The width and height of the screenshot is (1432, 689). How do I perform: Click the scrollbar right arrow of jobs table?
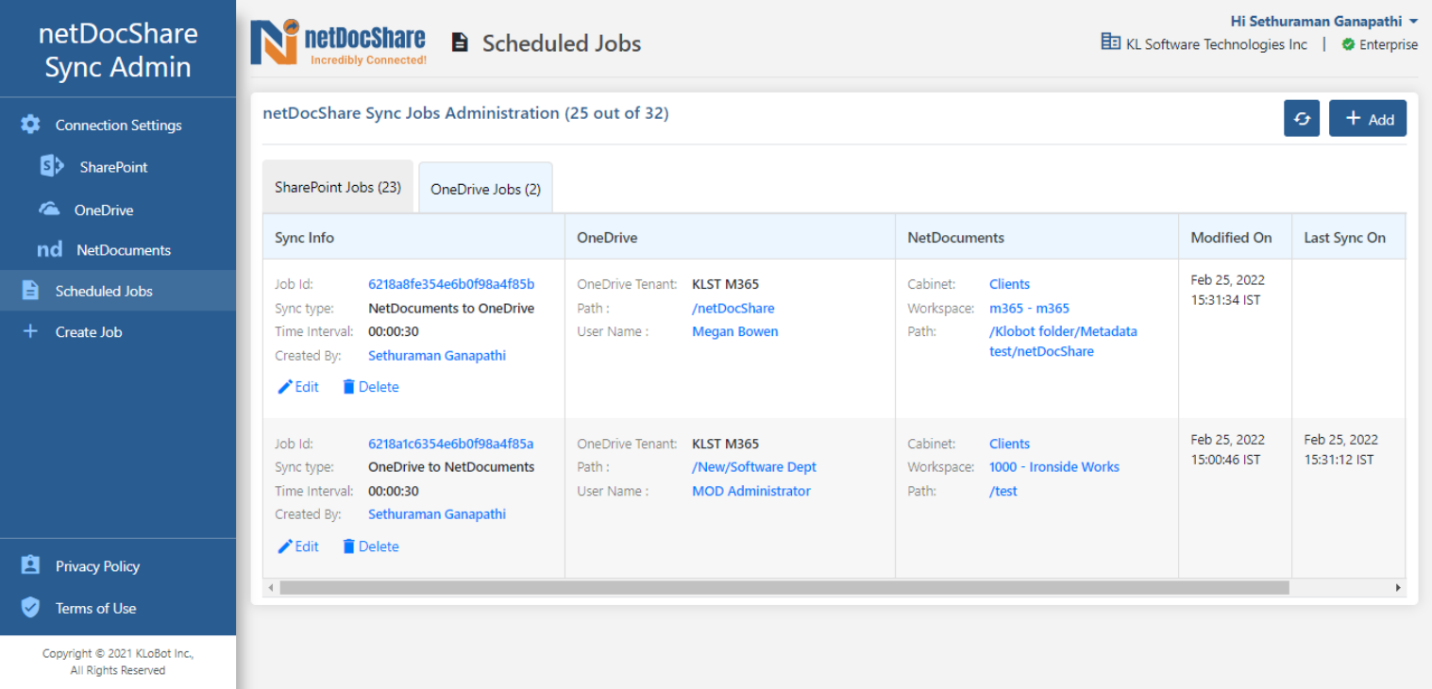click(1398, 587)
